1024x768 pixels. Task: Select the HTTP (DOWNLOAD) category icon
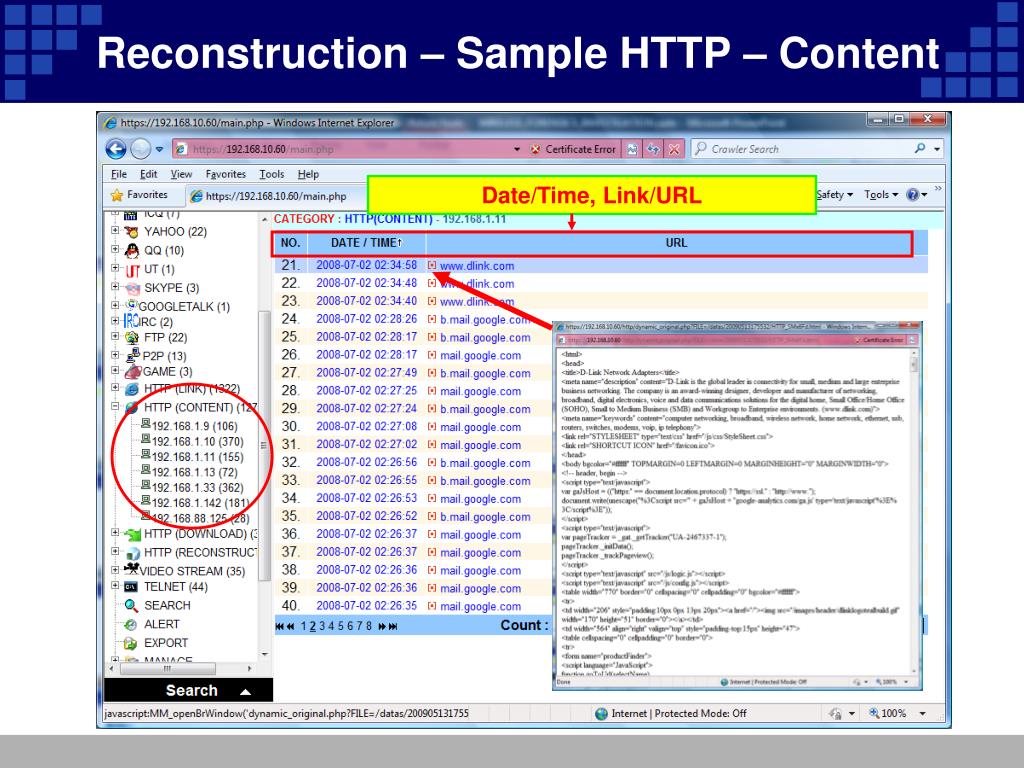point(133,535)
